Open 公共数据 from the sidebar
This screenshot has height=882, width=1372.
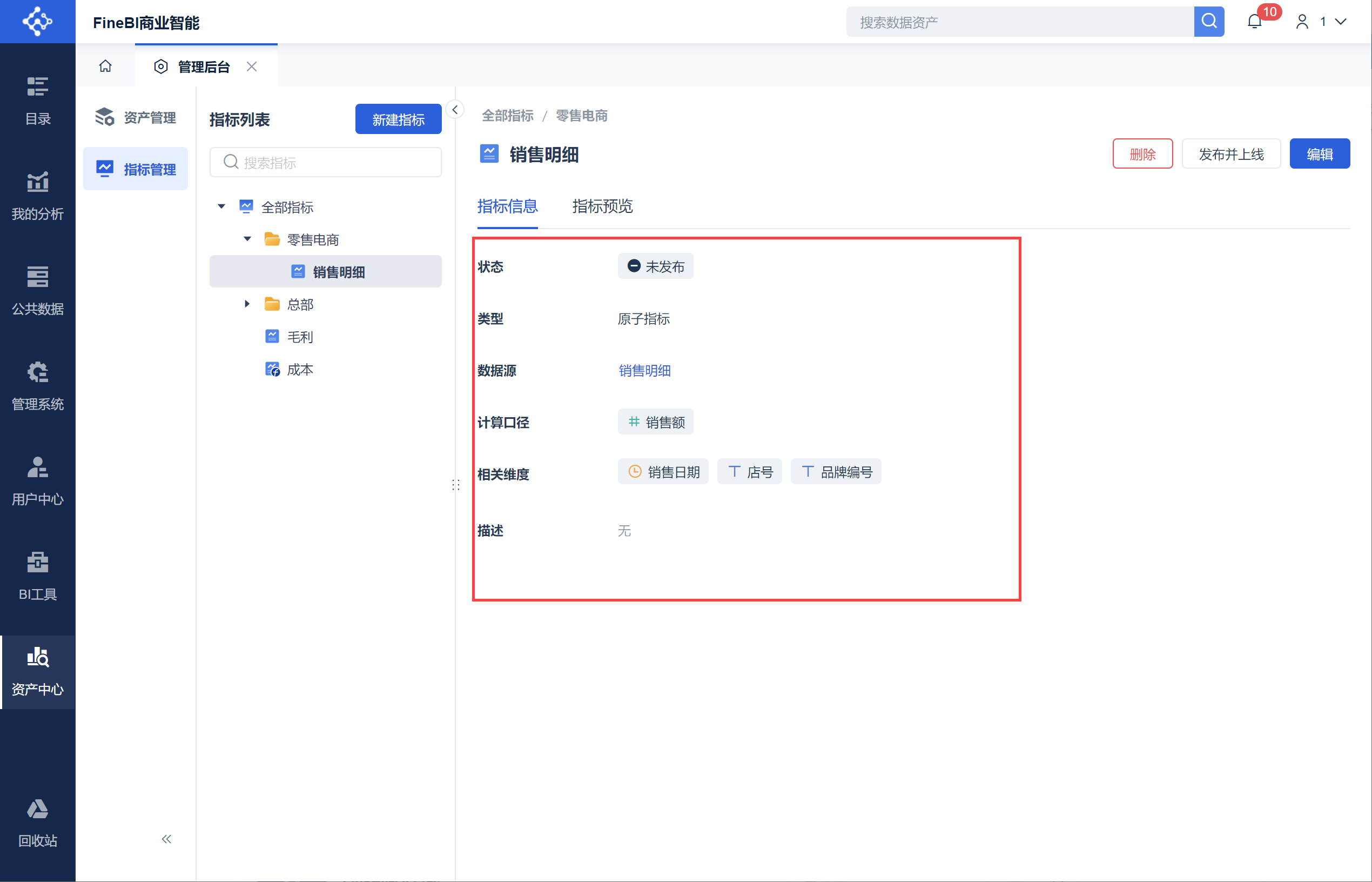(x=38, y=291)
